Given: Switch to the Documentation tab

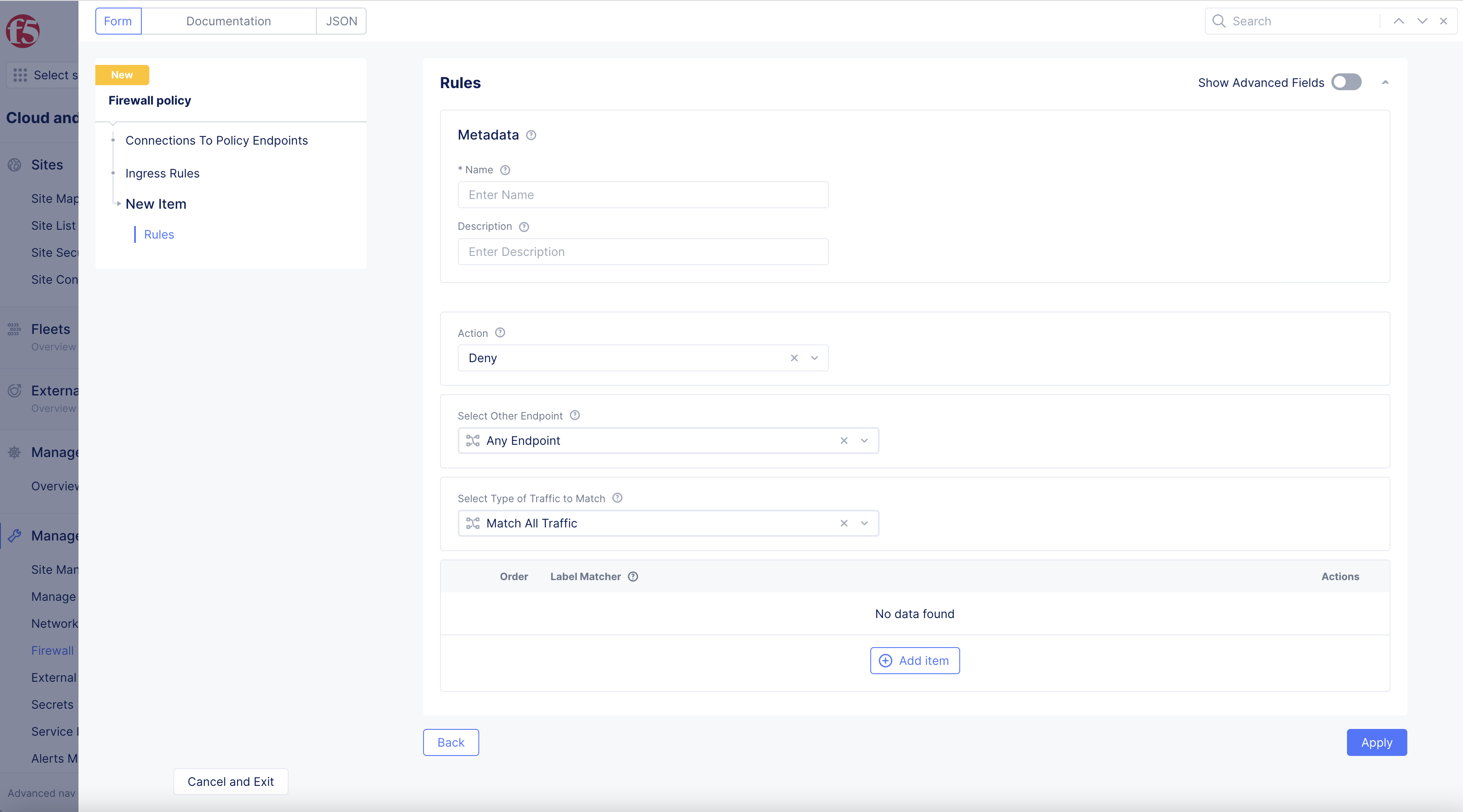Looking at the screenshot, I should point(228,21).
